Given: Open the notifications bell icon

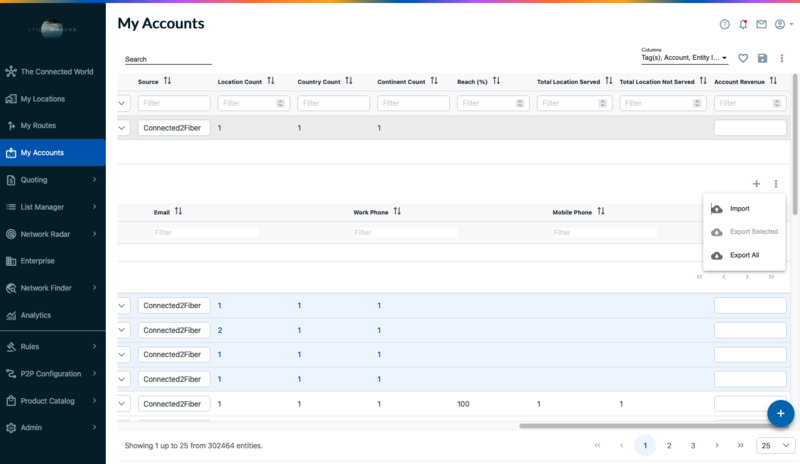Looking at the screenshot, I should click(x=743, y=24).
